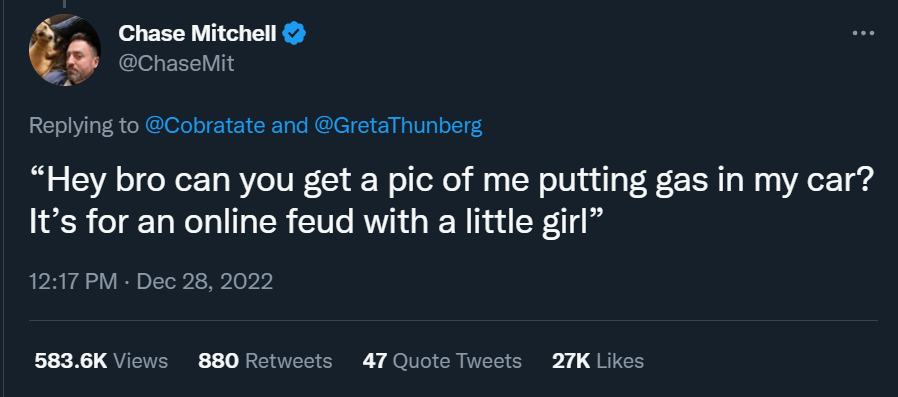Click the 583.6K view count number
The width and height of the screenshot is (898, 397).
[71, 361]
